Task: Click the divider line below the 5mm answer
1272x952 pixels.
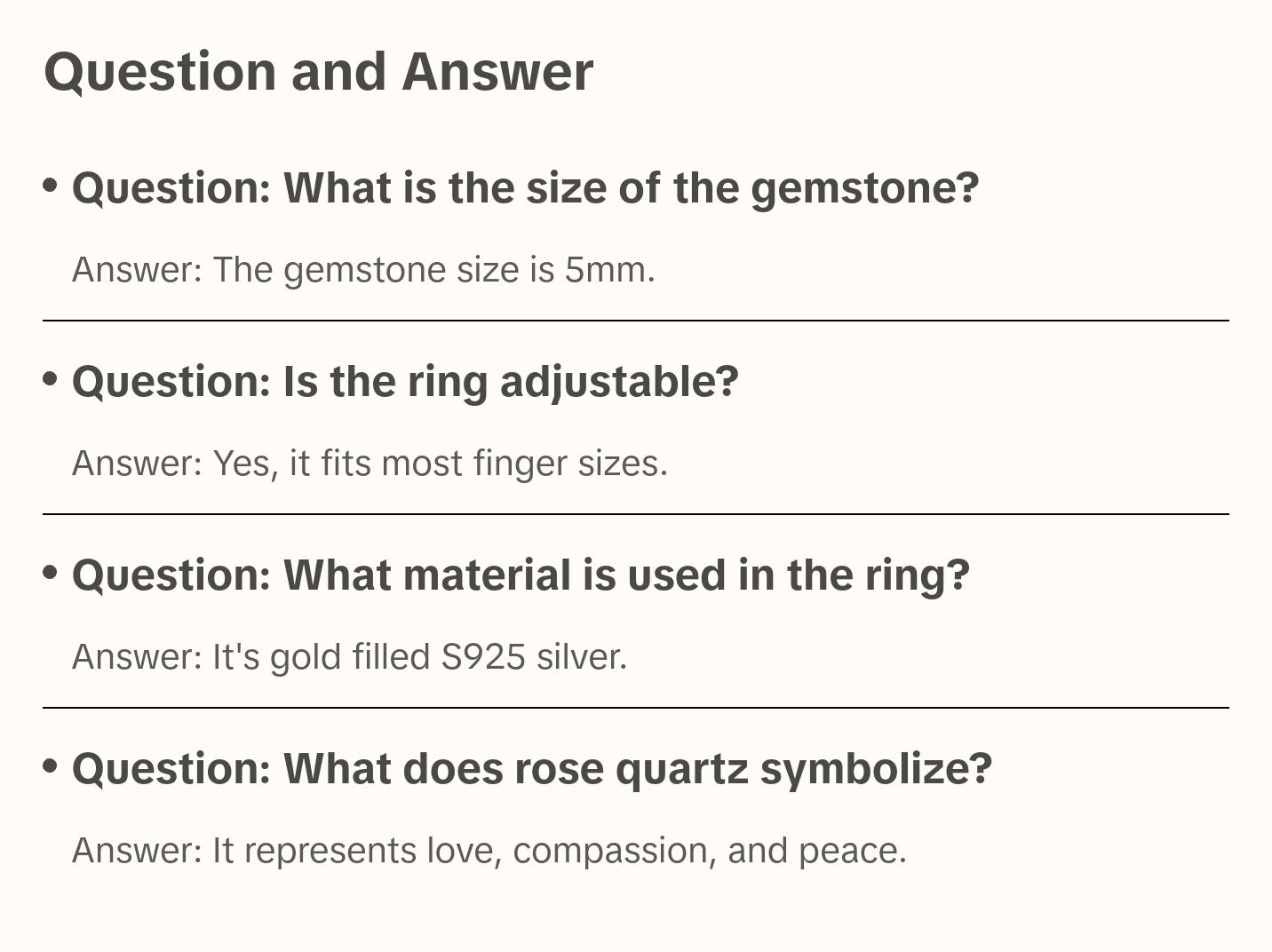Action: (635, 321)
